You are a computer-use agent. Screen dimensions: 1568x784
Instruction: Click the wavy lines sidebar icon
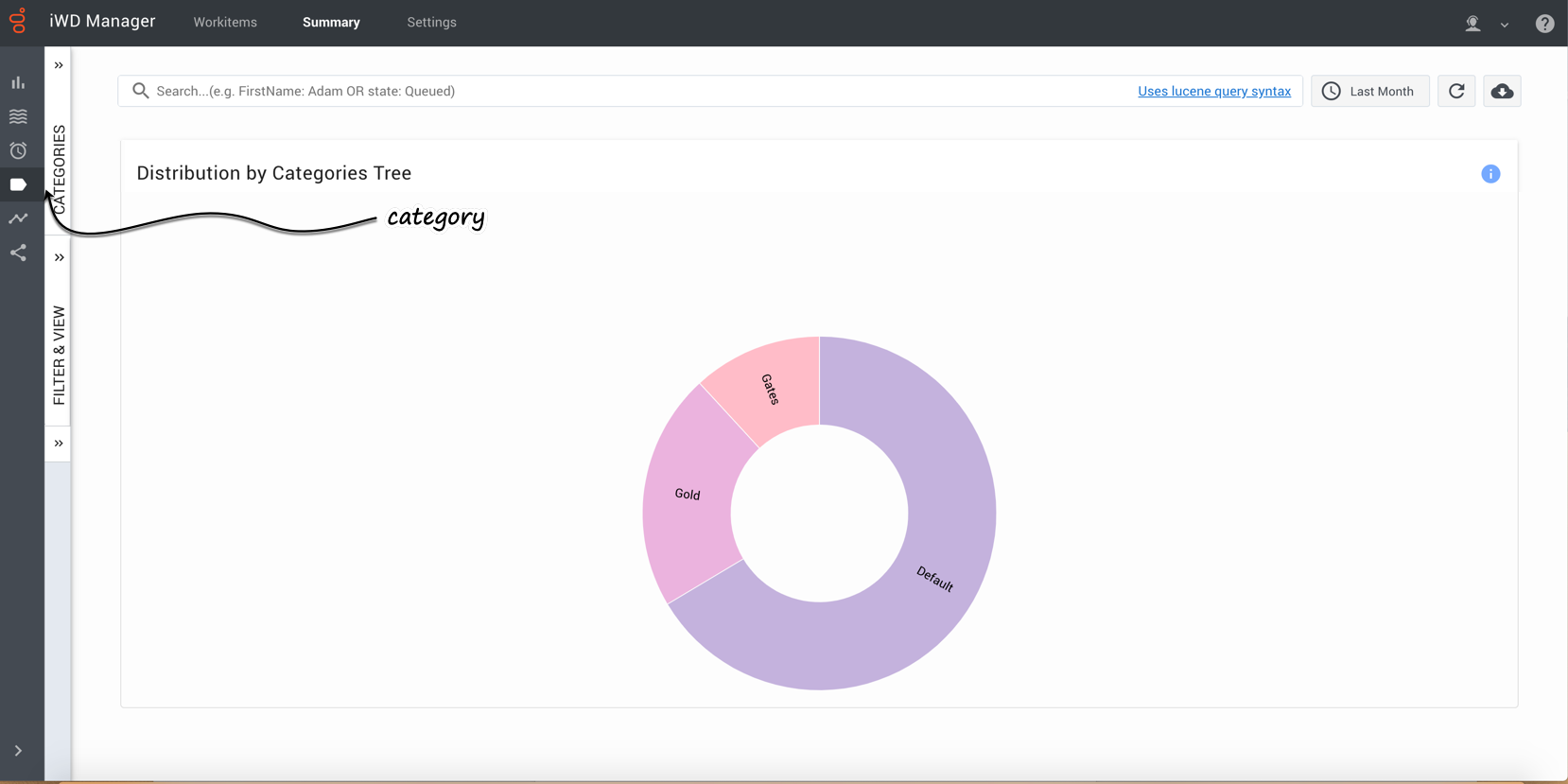click(18, 116)
